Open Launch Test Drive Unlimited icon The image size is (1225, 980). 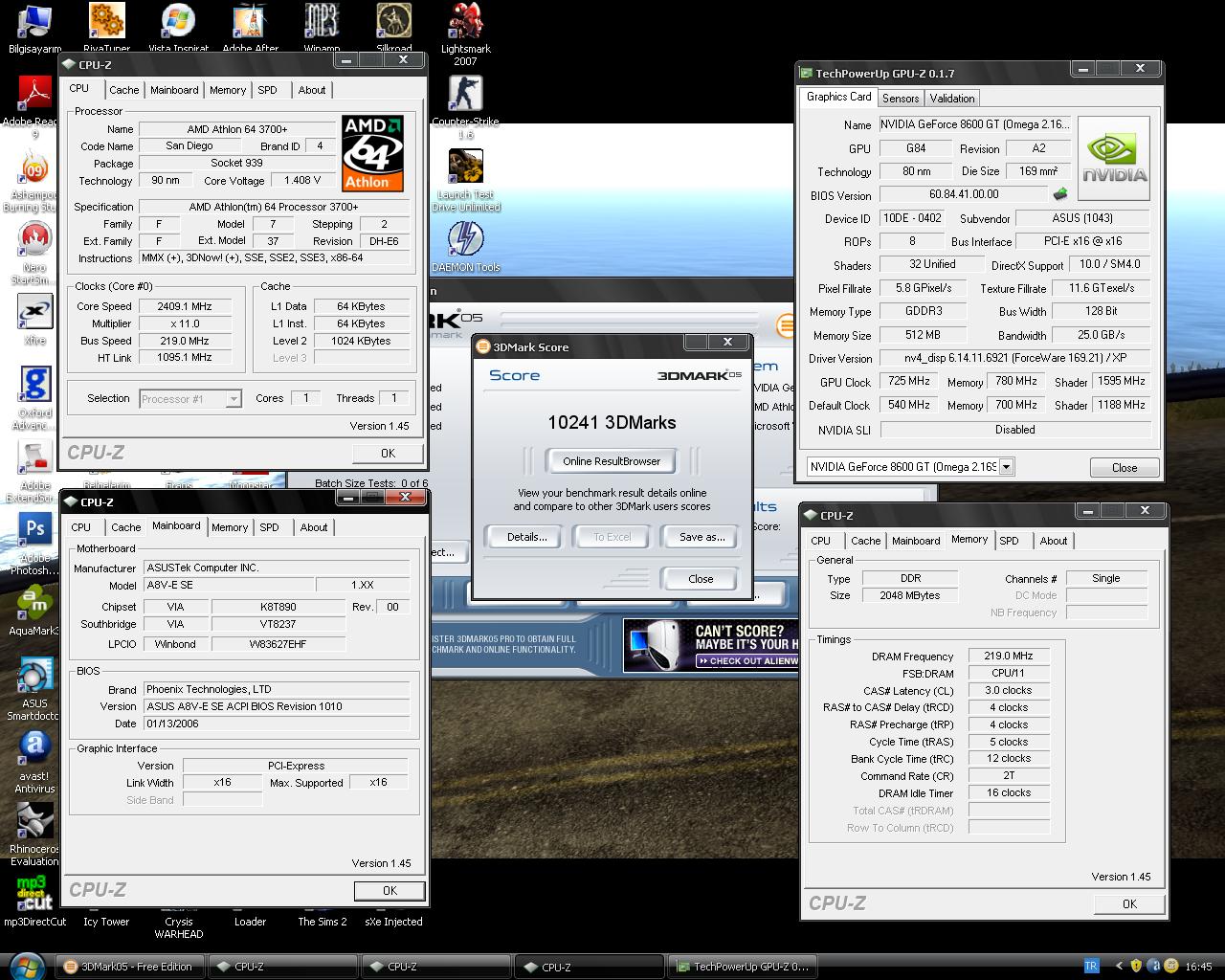tap(466, 177)
